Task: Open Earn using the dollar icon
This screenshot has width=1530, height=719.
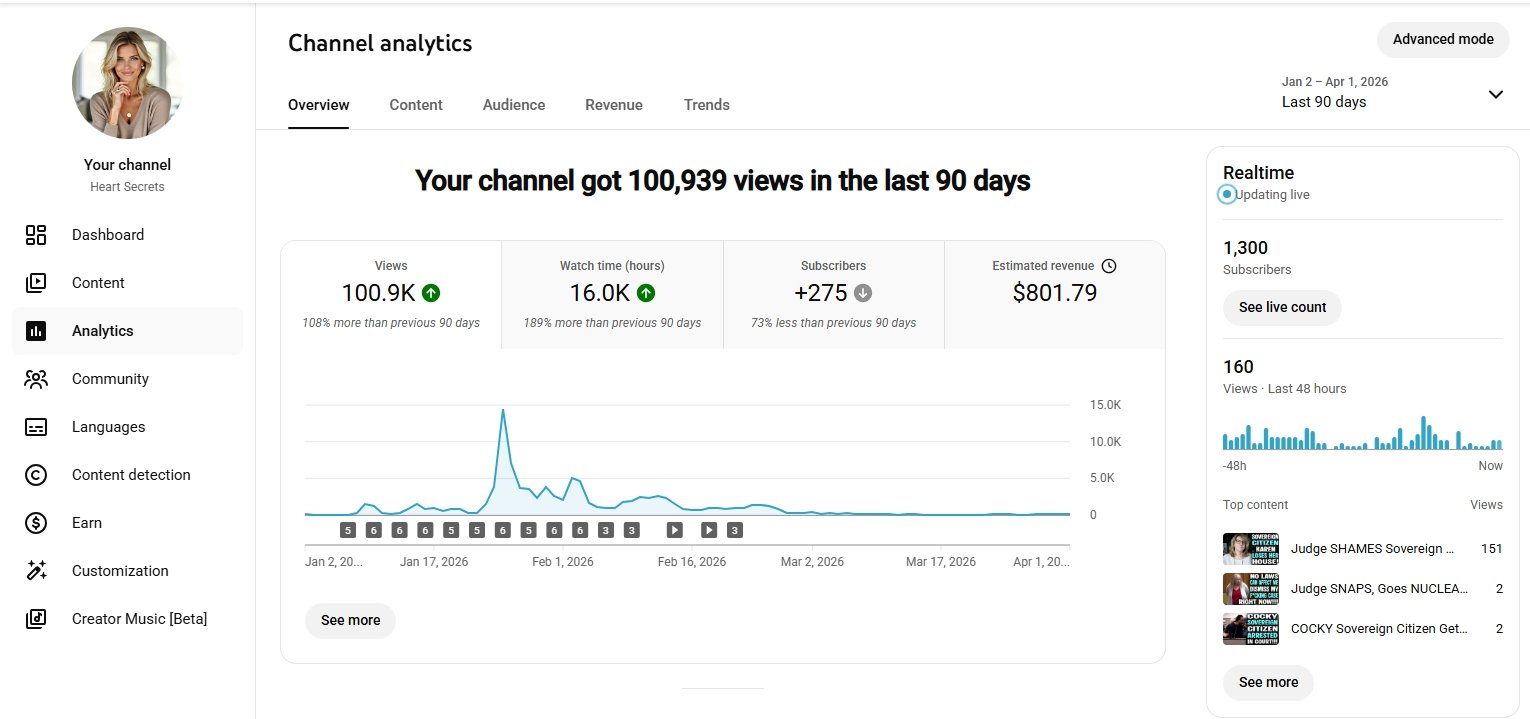Action: coord(36,523)
